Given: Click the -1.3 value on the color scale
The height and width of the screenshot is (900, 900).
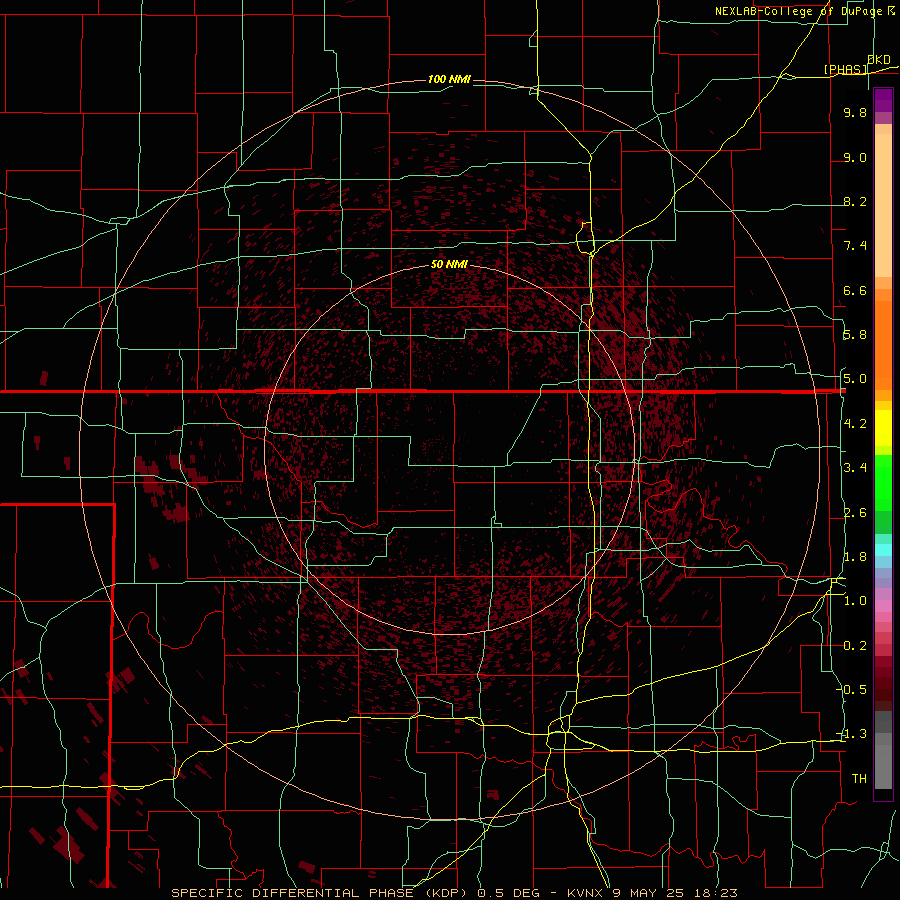Looking at the screenshot, I should point(852,734).
